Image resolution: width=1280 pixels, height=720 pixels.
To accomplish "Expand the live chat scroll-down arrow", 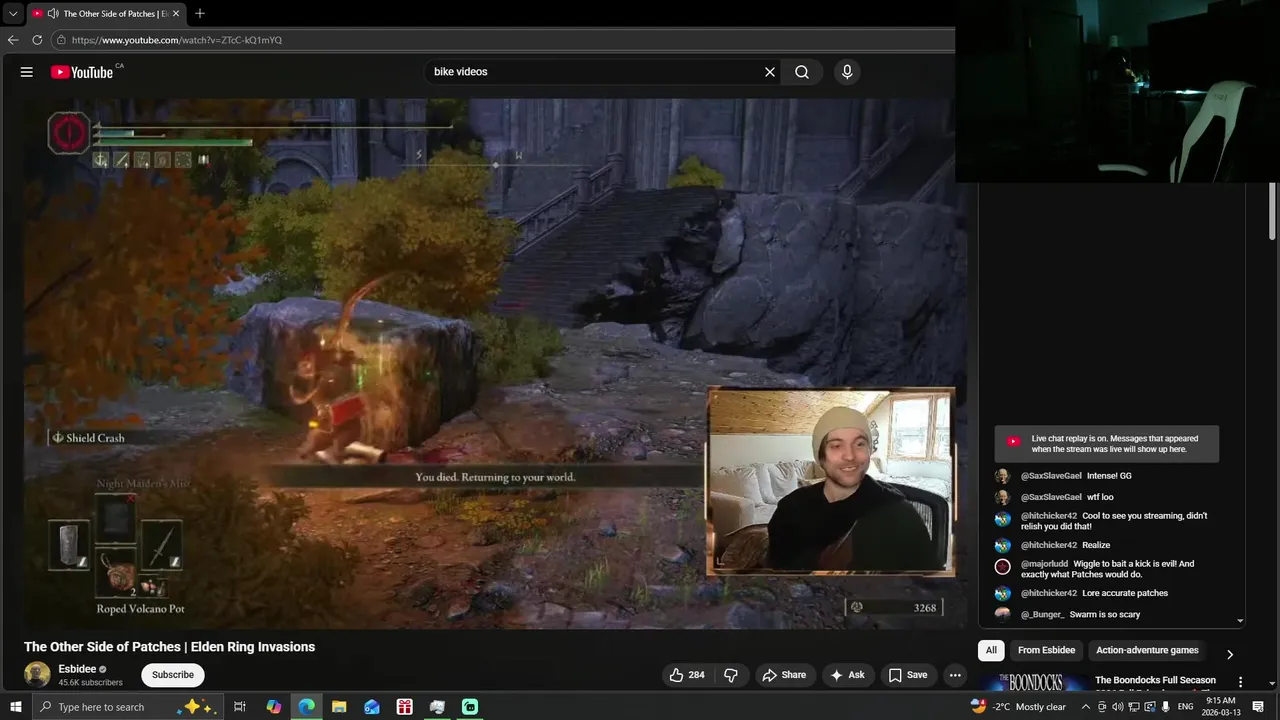I will coord(1240,621).
